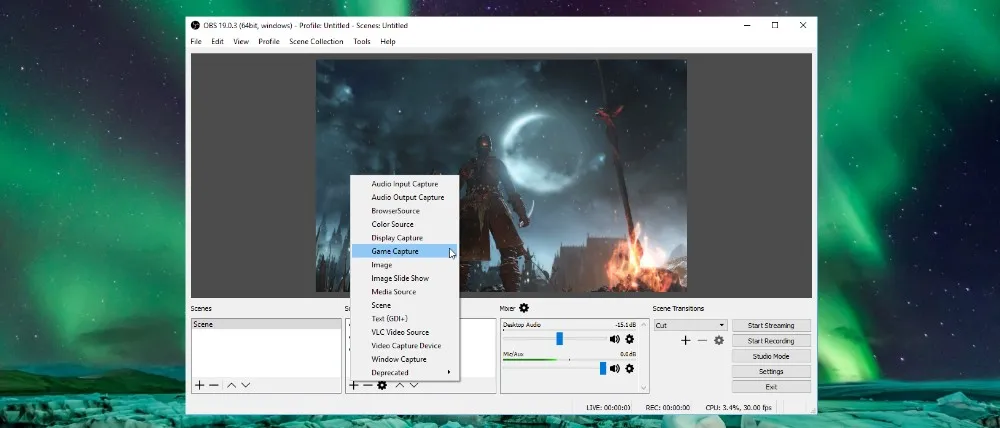Image resolution: width=1000 pixels, height=428 pixels.
Task: Select Game Capture from the source menu
Action: 395,251
